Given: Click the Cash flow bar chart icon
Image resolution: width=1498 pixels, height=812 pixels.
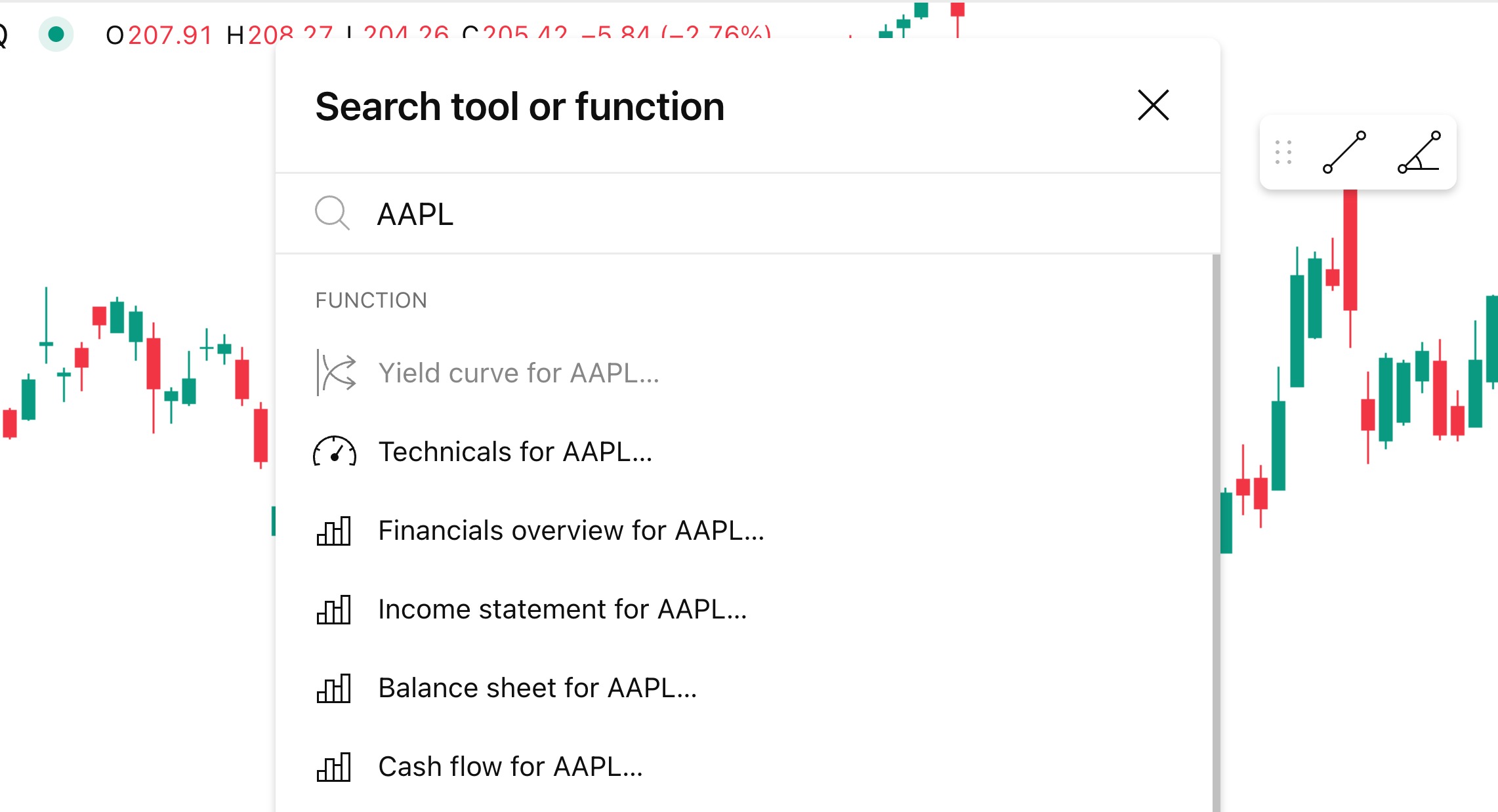Looking at the screenshot, I should pyautogui.click(x=334, y=767).
